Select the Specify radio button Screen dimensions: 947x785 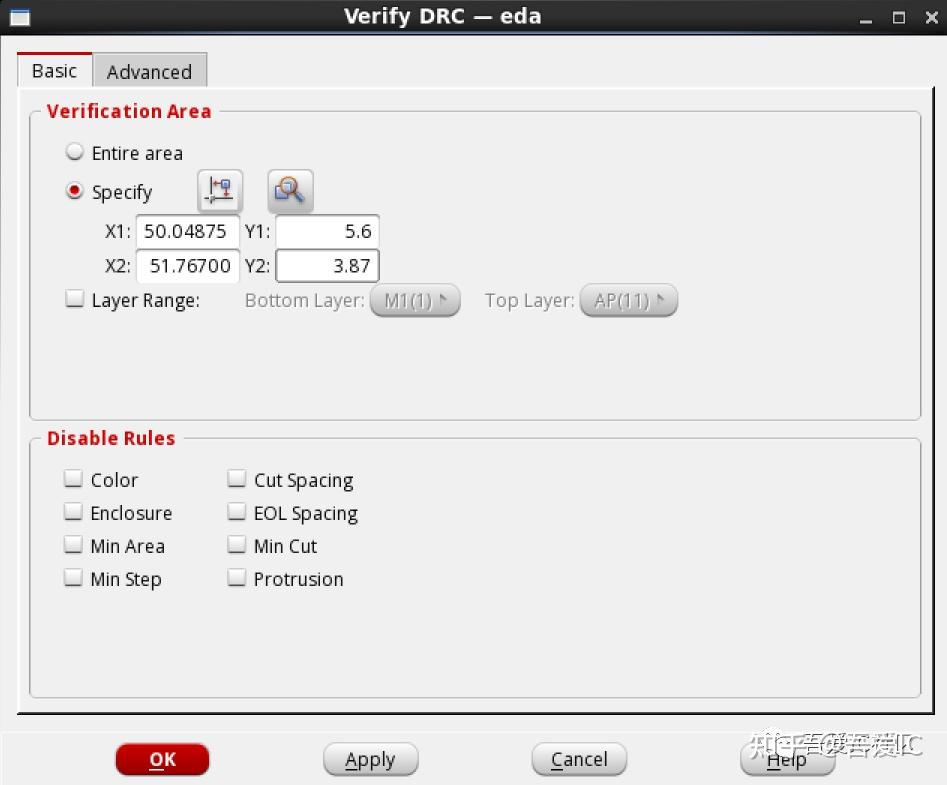coord(74,192)
